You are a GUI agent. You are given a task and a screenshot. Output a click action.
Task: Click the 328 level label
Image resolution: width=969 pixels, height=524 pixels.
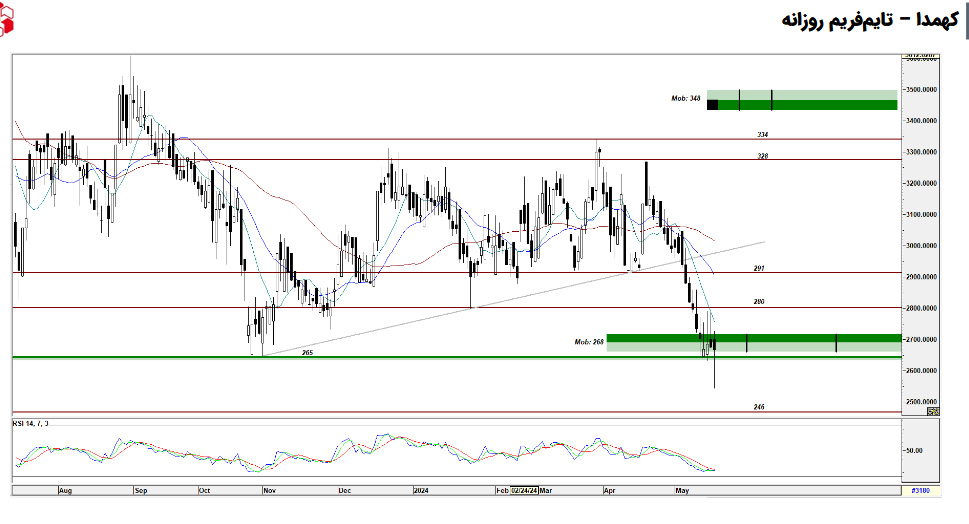762,156
